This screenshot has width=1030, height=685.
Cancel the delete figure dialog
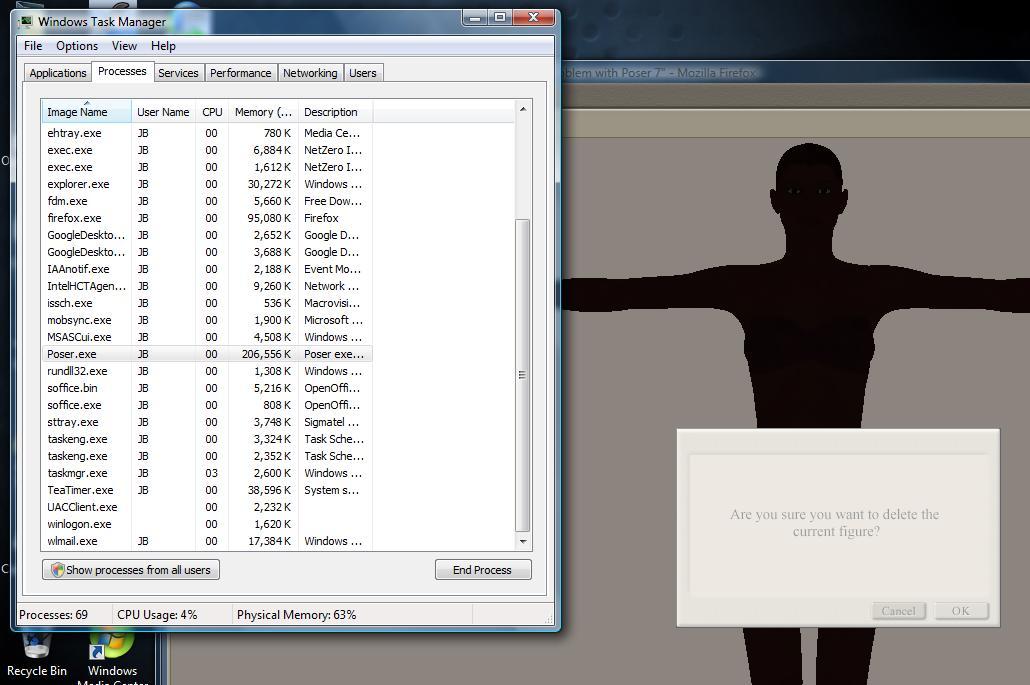point(898,611)
